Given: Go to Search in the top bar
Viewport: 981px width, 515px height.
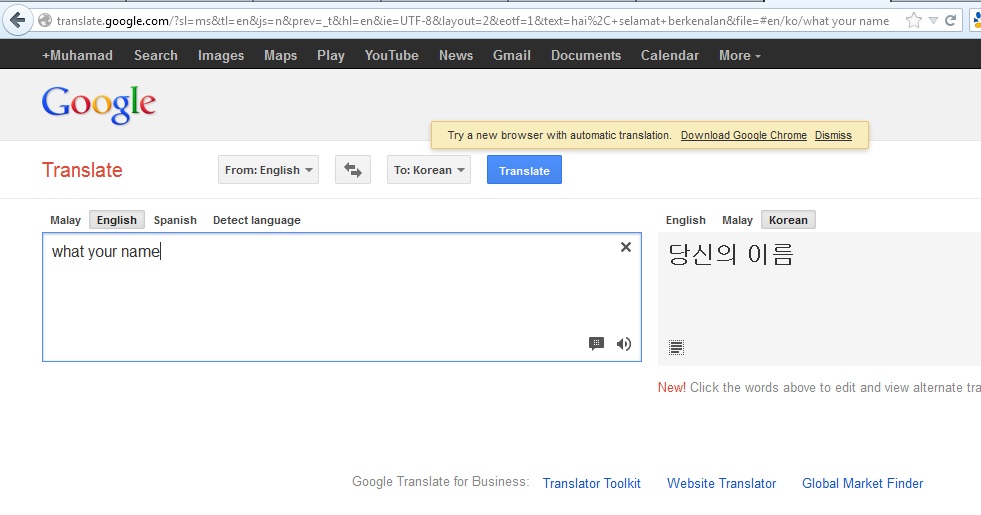Looking at the screenshot, I should 156,55.
